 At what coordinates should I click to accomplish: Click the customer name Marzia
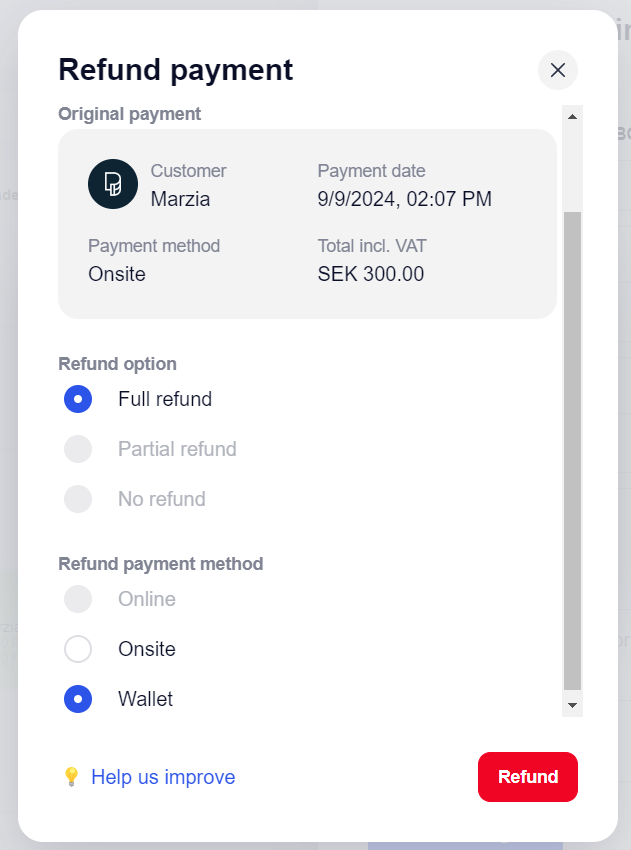click(x=181, y=199)
